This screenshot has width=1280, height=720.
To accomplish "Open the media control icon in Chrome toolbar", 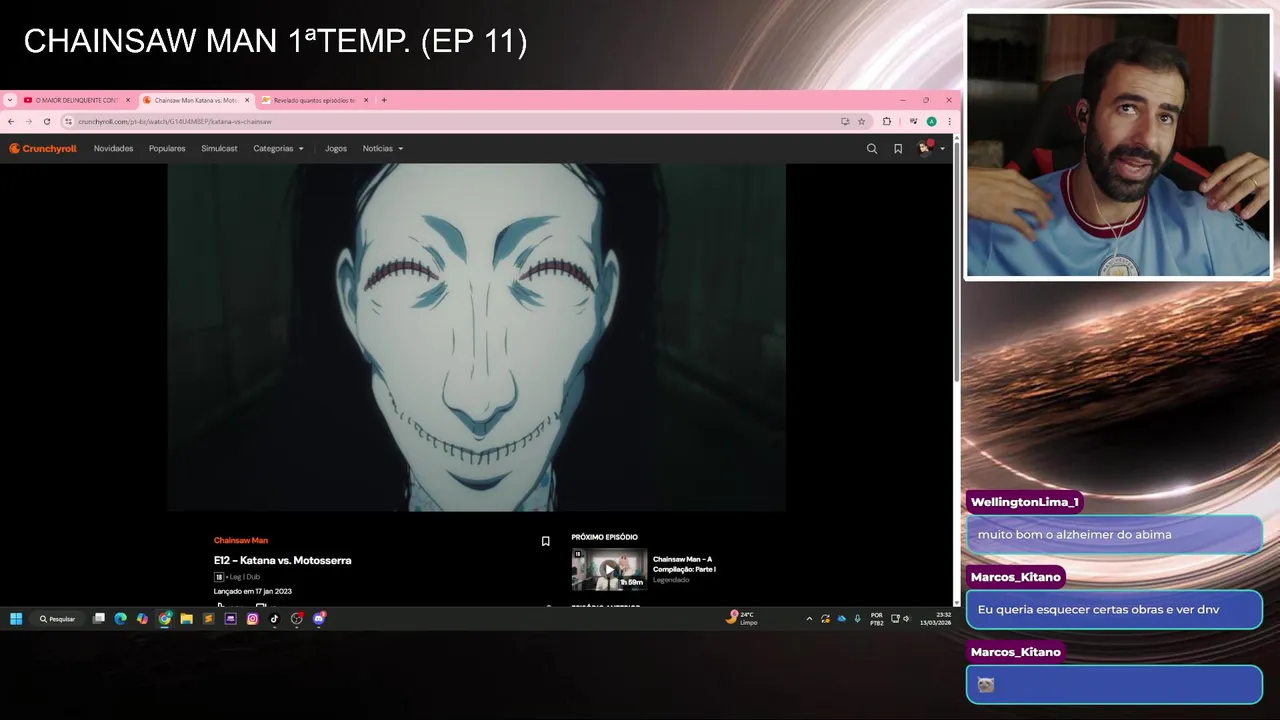I will tap(913, 121).
